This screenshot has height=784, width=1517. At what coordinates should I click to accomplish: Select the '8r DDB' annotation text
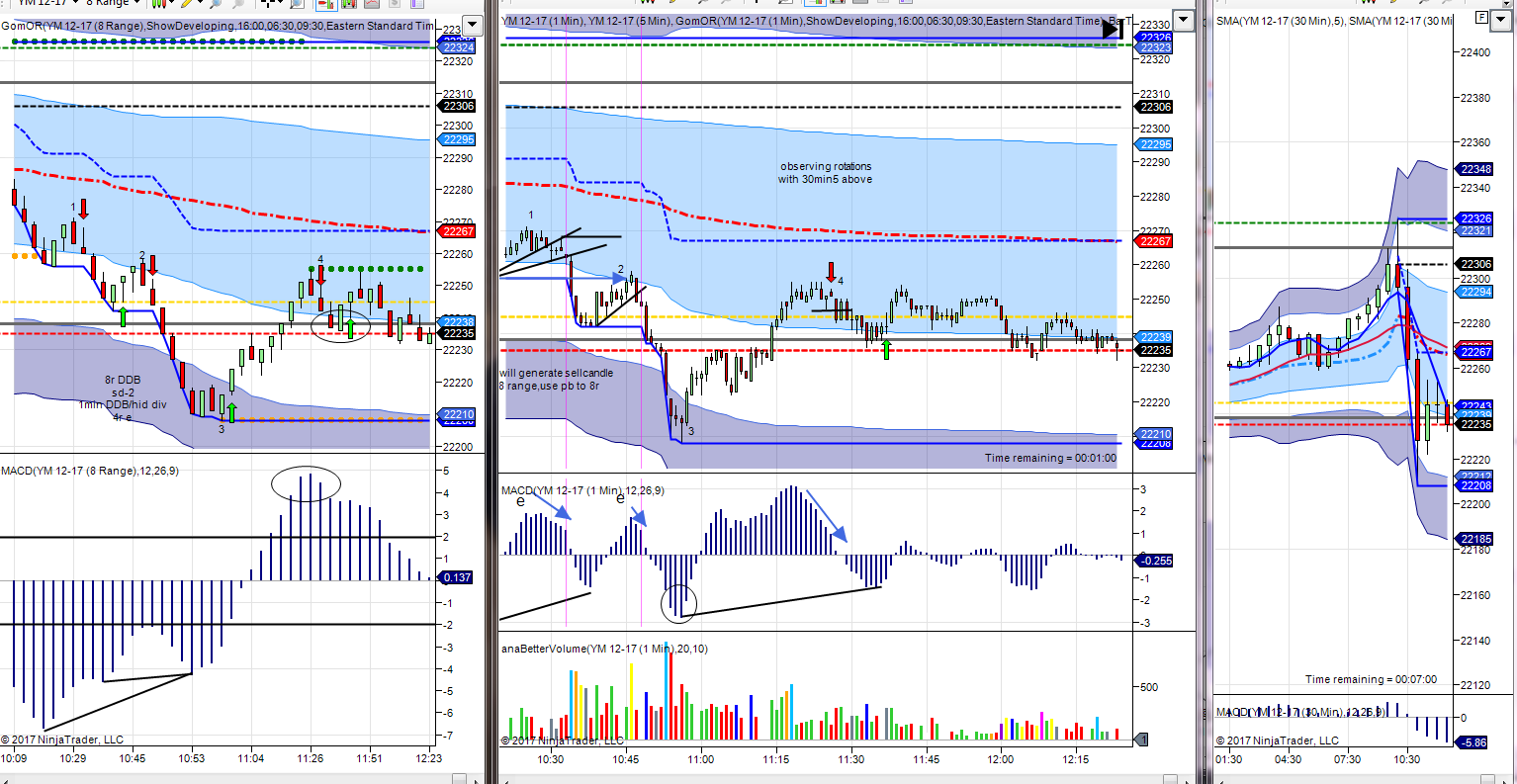pyautogui.click(x=123, y=380)
